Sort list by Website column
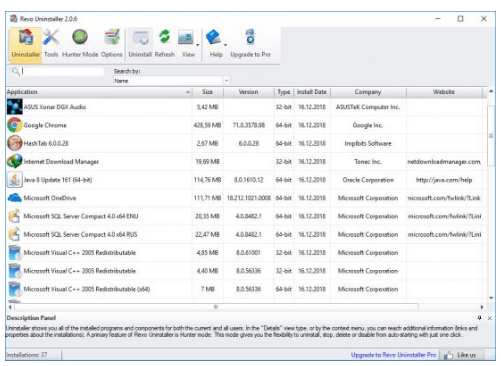Image resolution: width=501 pixels, height=366 pixels. click(444, 92)
